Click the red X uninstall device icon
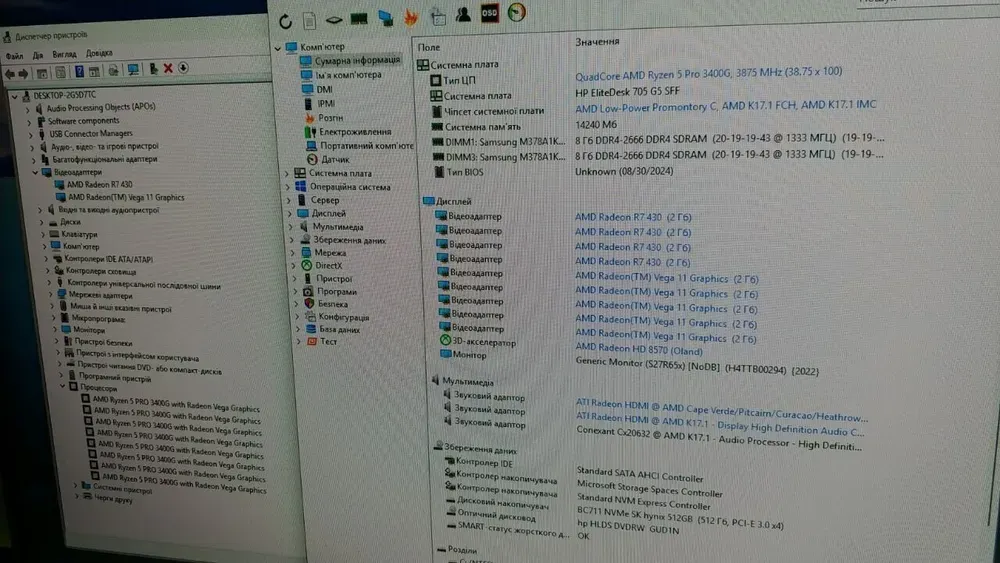The width and height of the screenshot is (1000, 563). coord(168,69)
